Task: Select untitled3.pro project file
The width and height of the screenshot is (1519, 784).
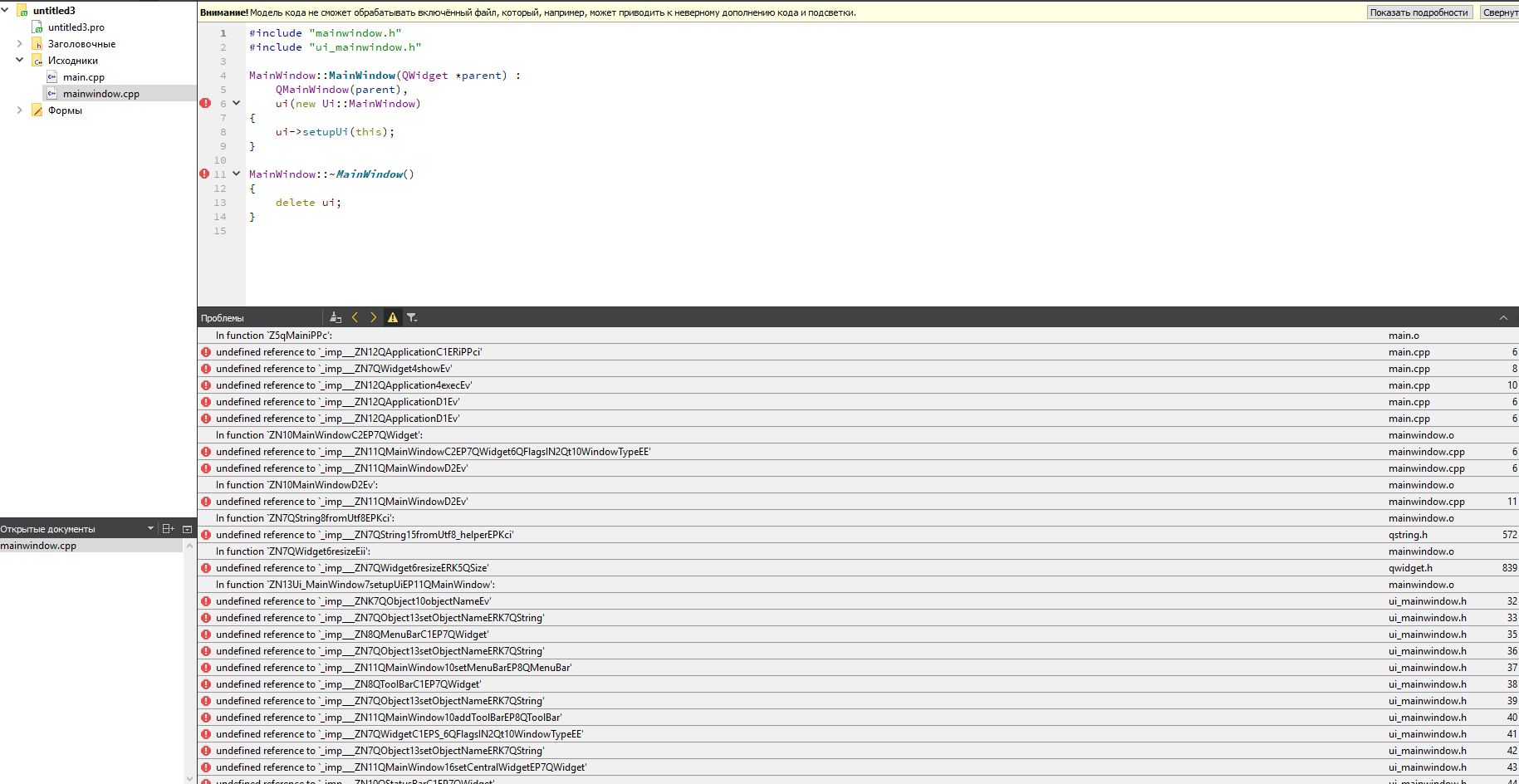Action: click(x=76, y=27)
